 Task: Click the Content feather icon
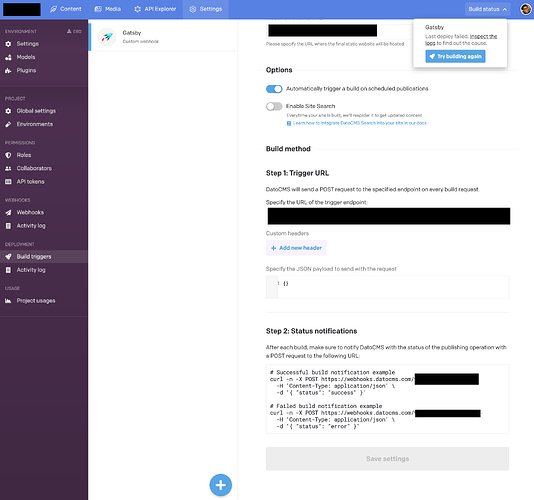53,9
